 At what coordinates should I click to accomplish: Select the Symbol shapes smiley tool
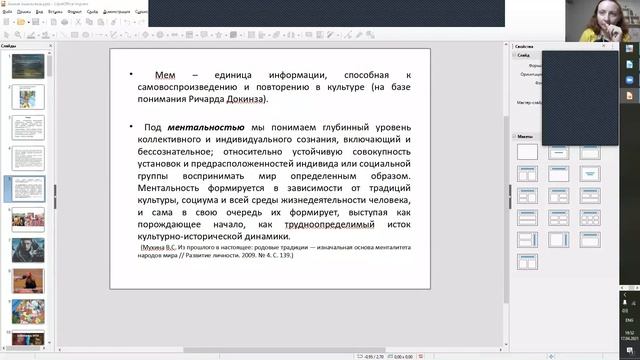pos(160,35)
